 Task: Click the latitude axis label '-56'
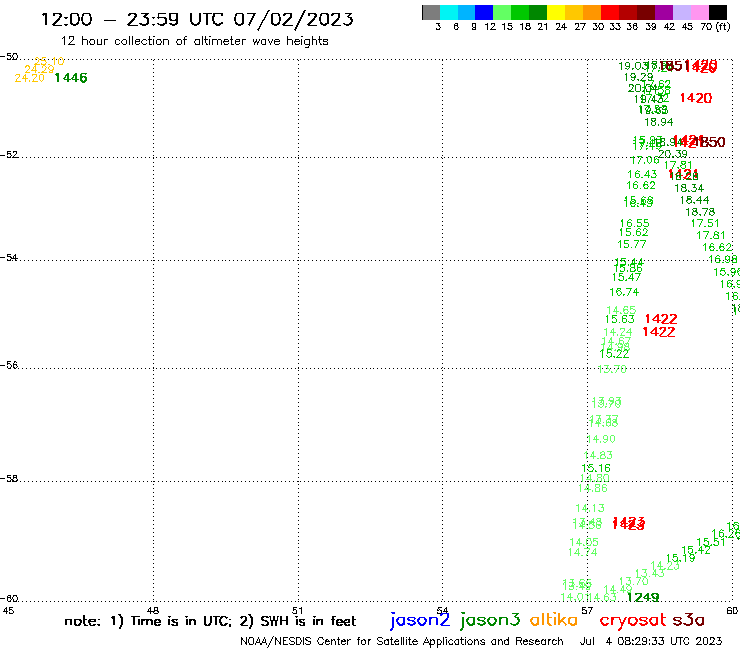click(9, 365)
